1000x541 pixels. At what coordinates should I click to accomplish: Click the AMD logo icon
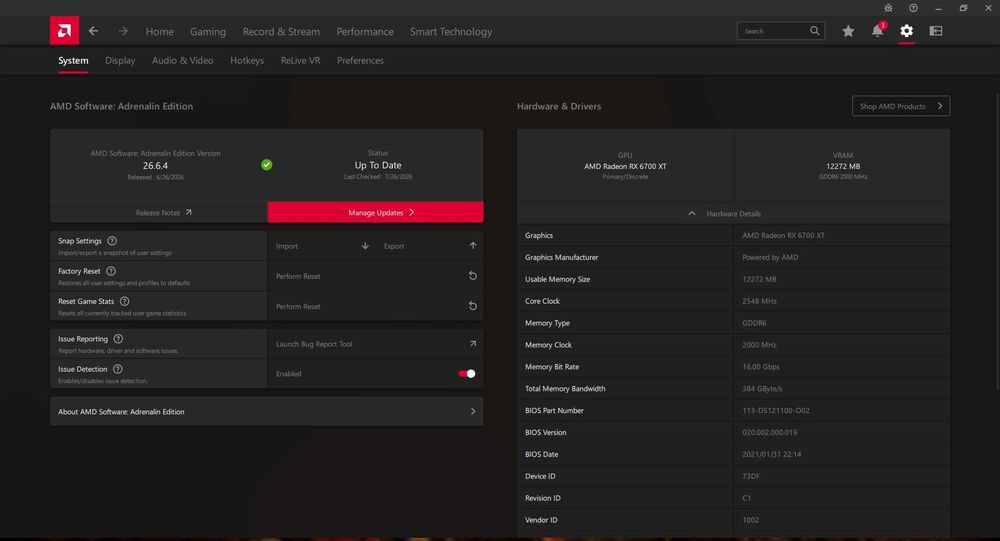pos(64,31)
